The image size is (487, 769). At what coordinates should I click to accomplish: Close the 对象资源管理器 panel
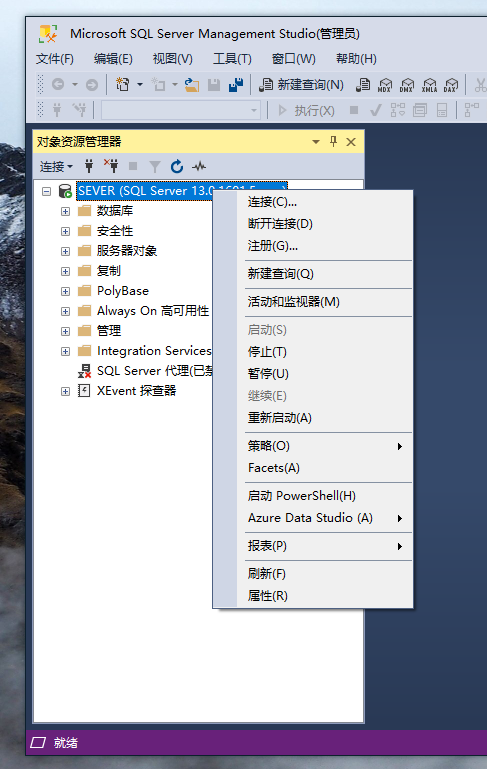pos(351,142)
